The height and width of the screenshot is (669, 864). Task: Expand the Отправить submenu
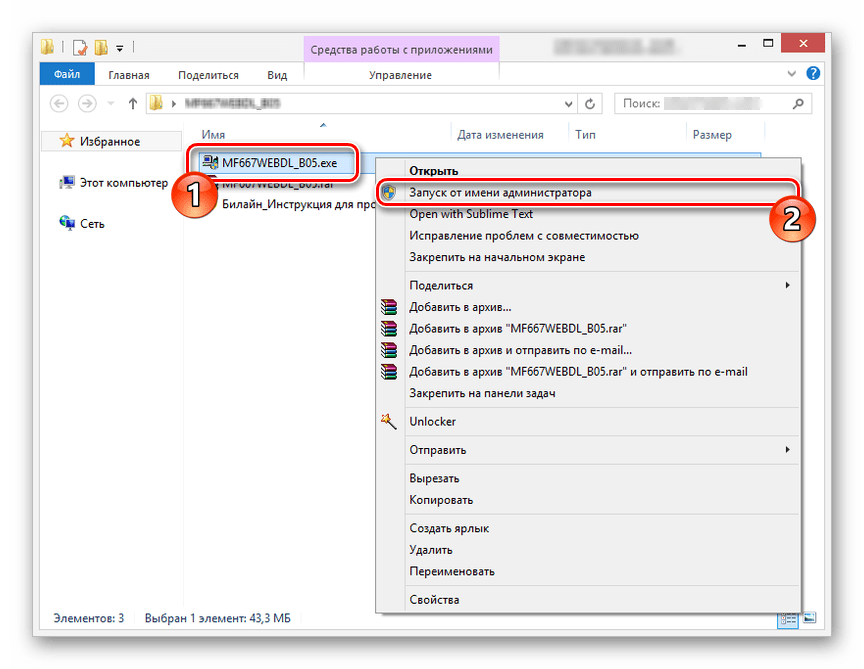point(588,450)
